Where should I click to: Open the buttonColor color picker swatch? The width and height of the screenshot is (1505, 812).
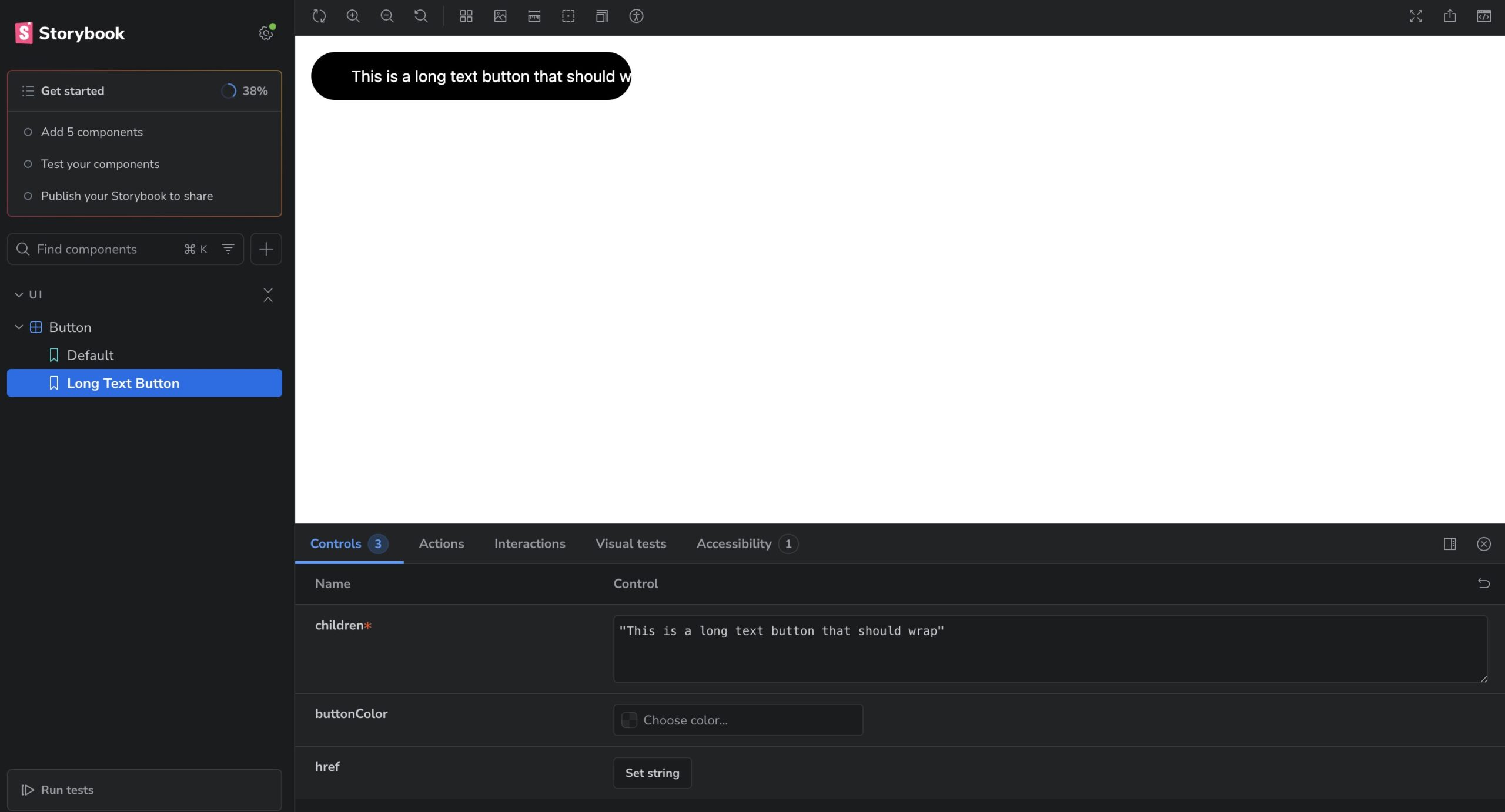(x=629, y=720)
